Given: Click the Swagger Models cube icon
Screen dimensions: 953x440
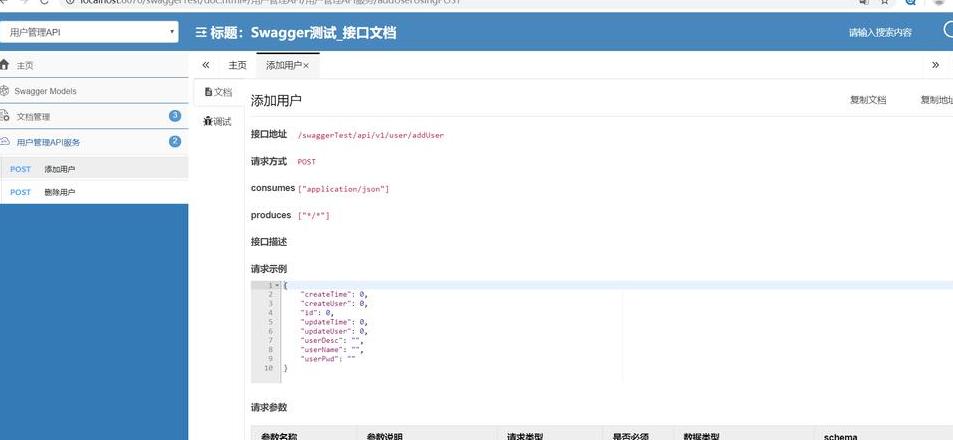Looking at the screenshot, I should (5, 91).
